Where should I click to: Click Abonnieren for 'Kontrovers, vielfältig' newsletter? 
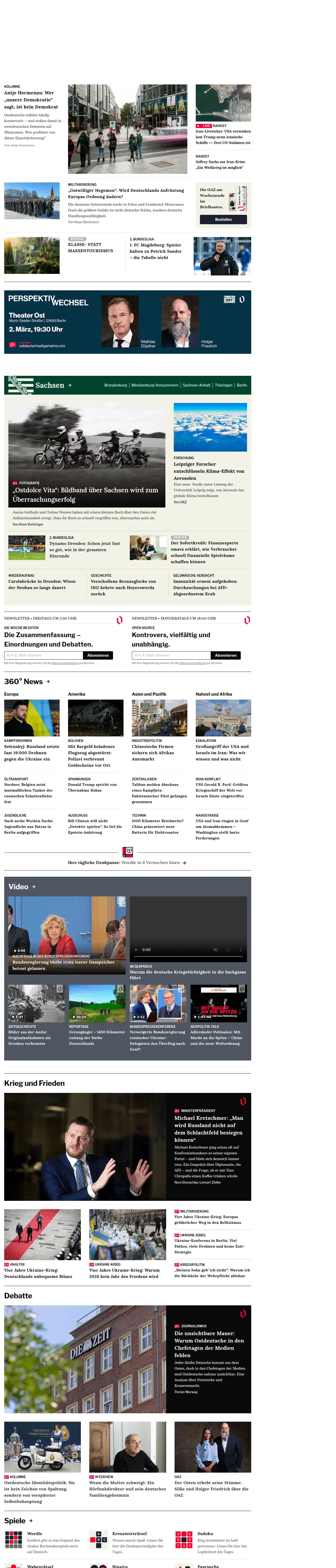(226, 656)
